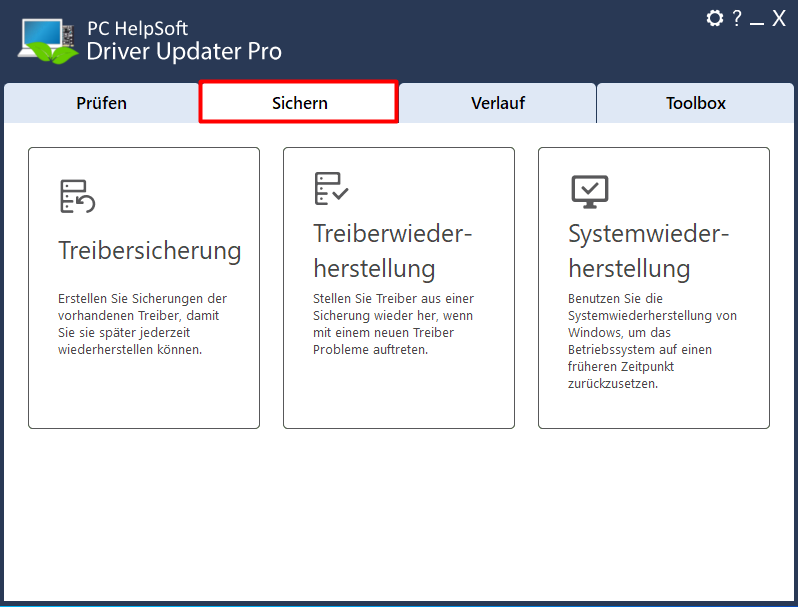Viewport: 798px width, 607px height.
Task: Click the Treibersicherung heading text
Action: tap(150, 251)
